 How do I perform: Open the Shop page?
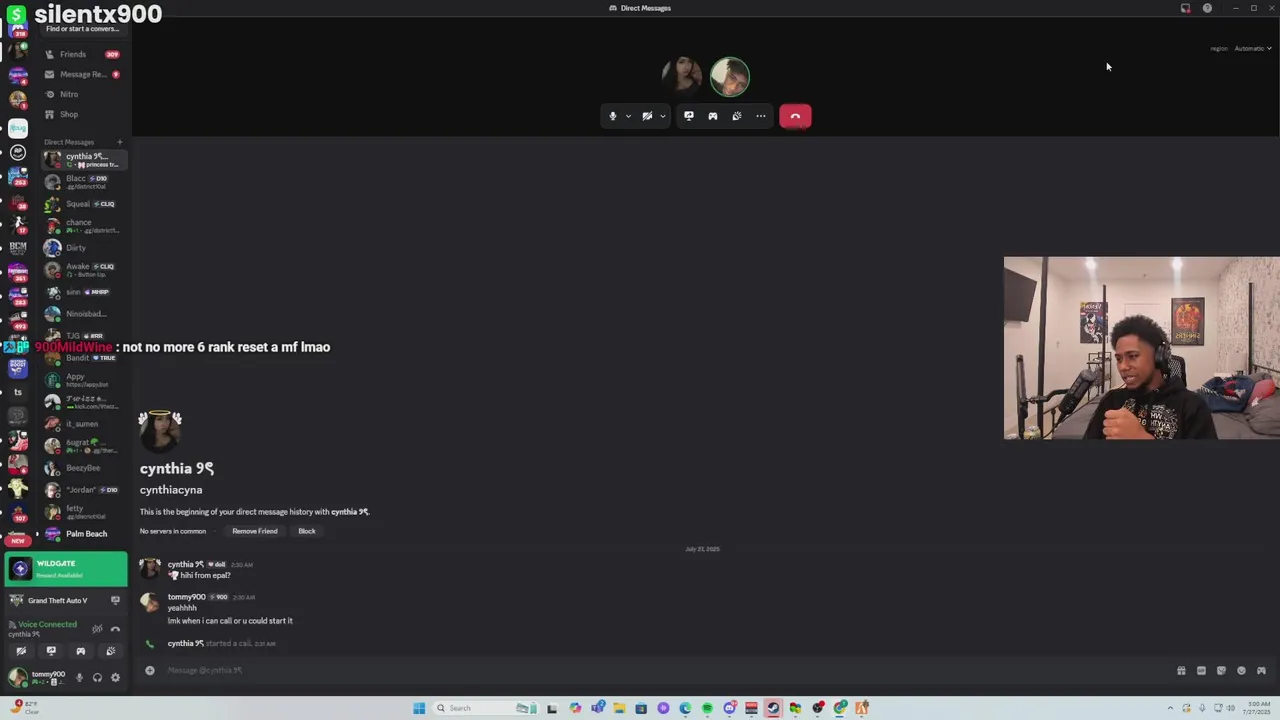click(82, 114)
